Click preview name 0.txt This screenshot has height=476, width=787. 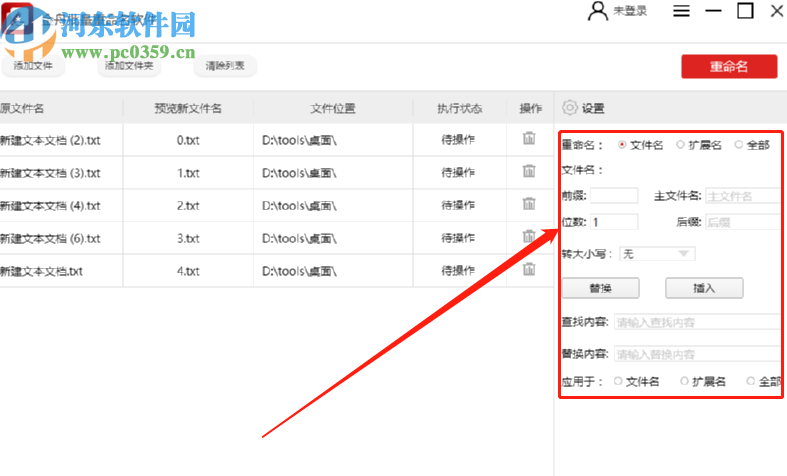(188, 140)
